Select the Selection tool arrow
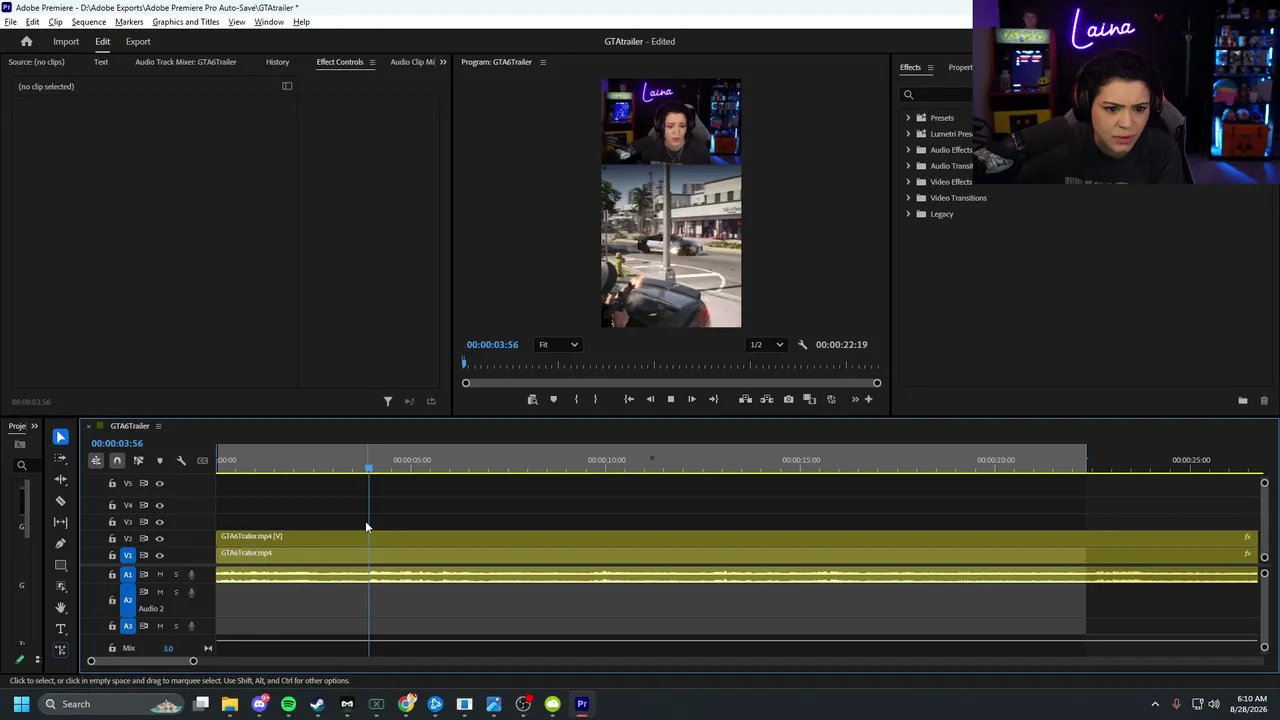Image resolution: width=1280 pixels, height=720 pixels. pos(60,437)
